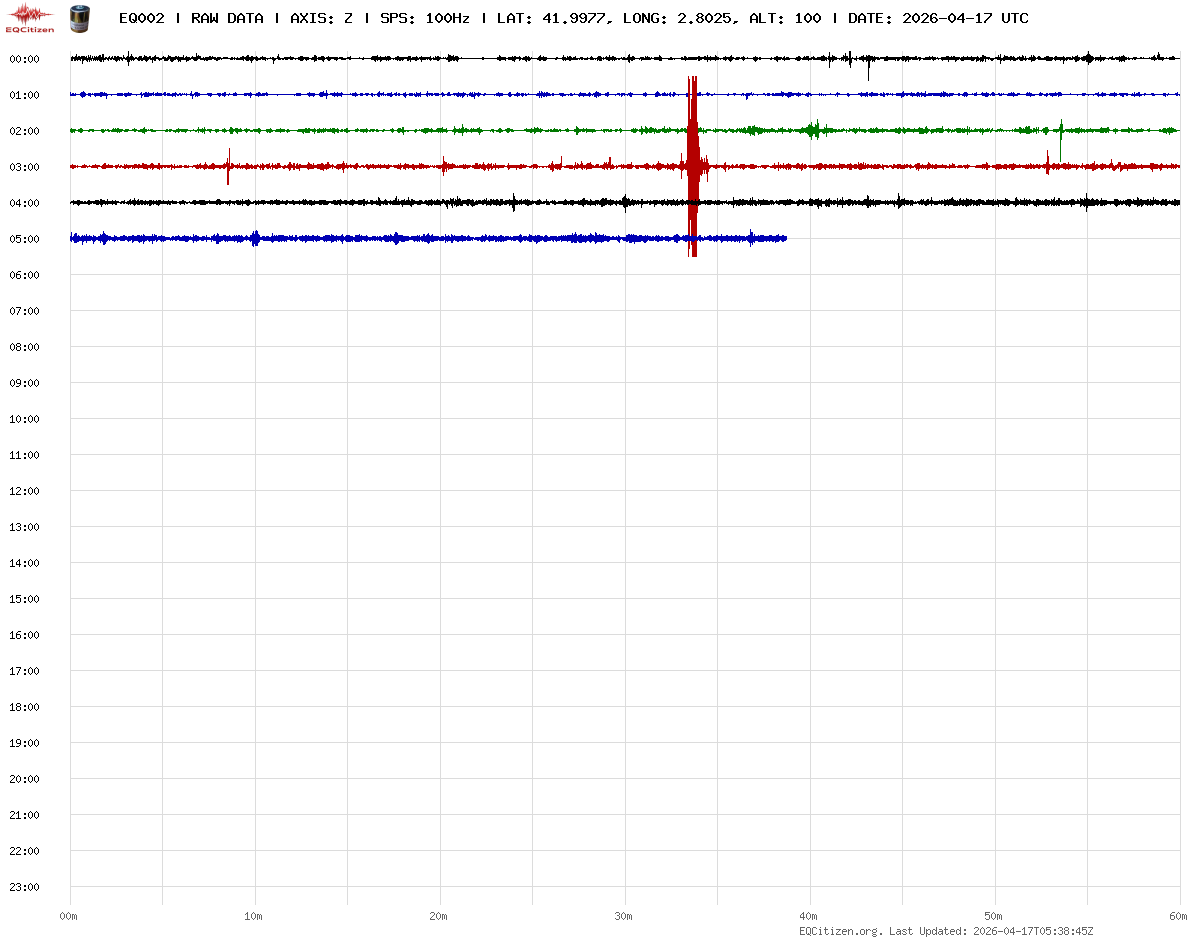Click the red spike near 8m on 03:00 trace
1200x940 pixels.
tap(228, 166)
